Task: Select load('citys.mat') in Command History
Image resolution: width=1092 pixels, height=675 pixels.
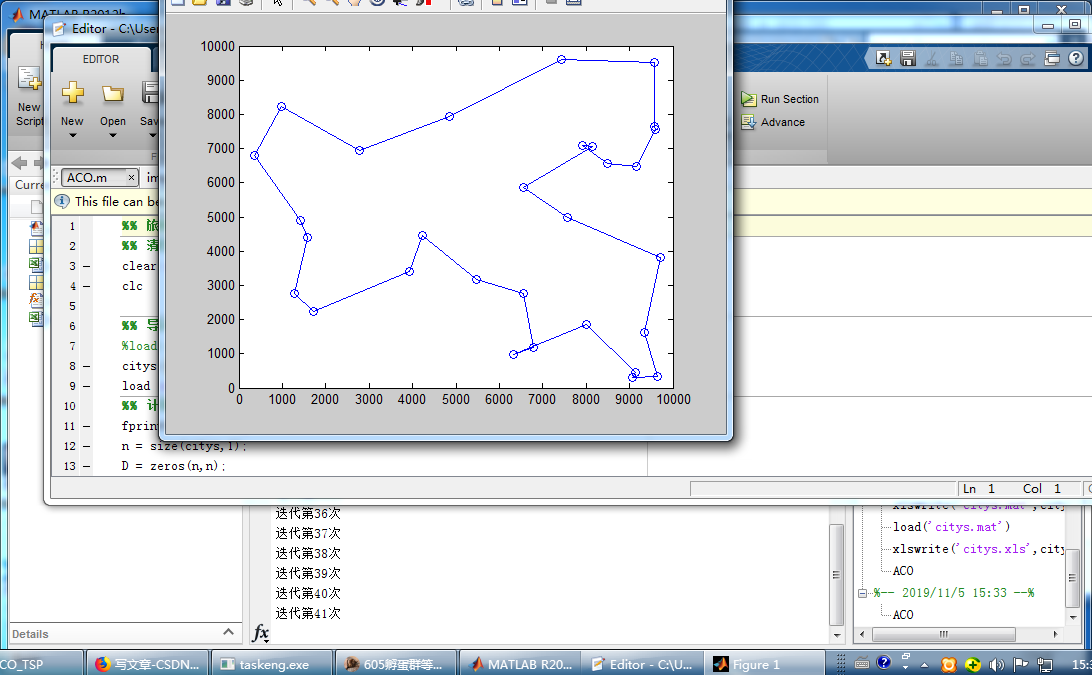Action: [x=951, y=527]
